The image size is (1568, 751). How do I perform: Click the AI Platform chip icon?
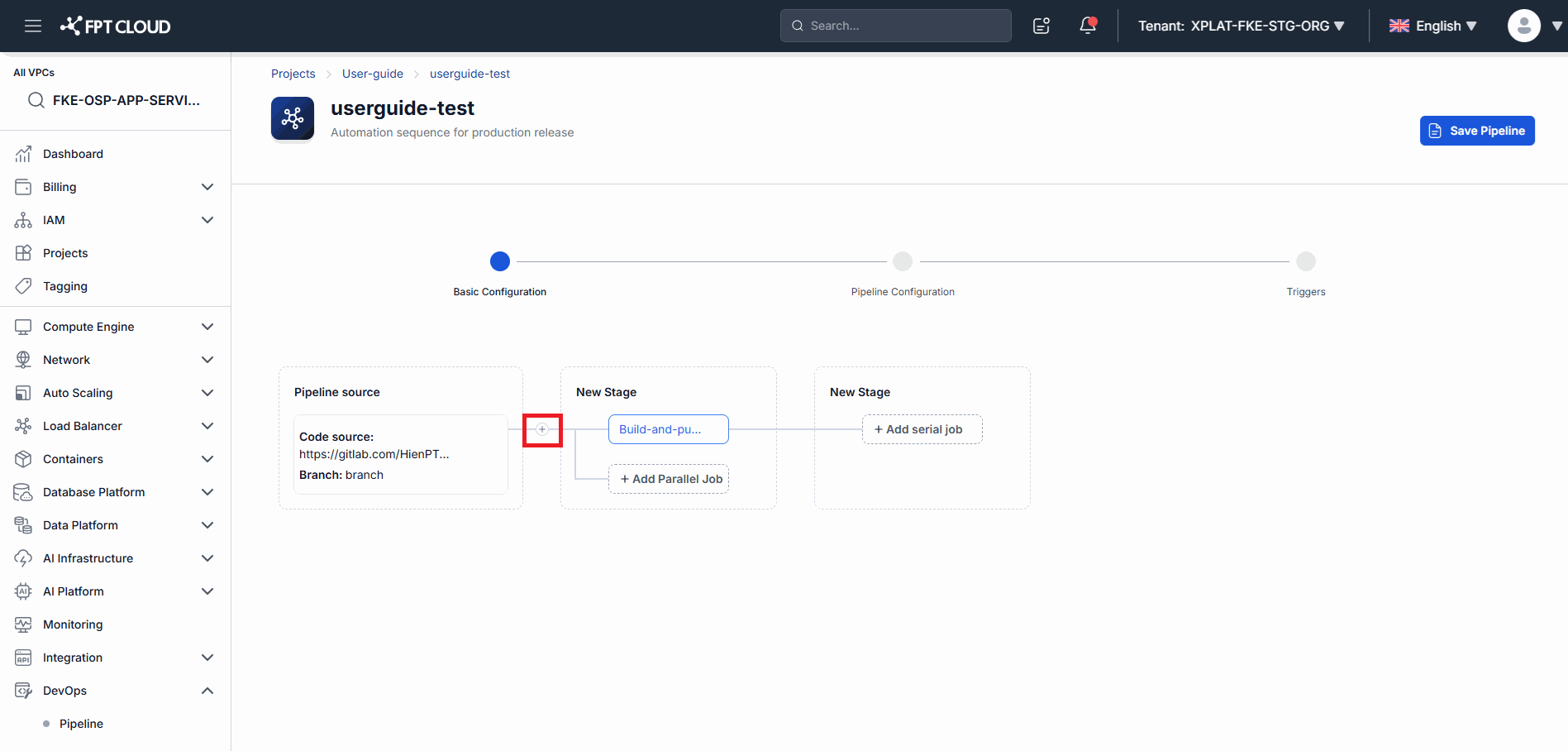[23, 591]
